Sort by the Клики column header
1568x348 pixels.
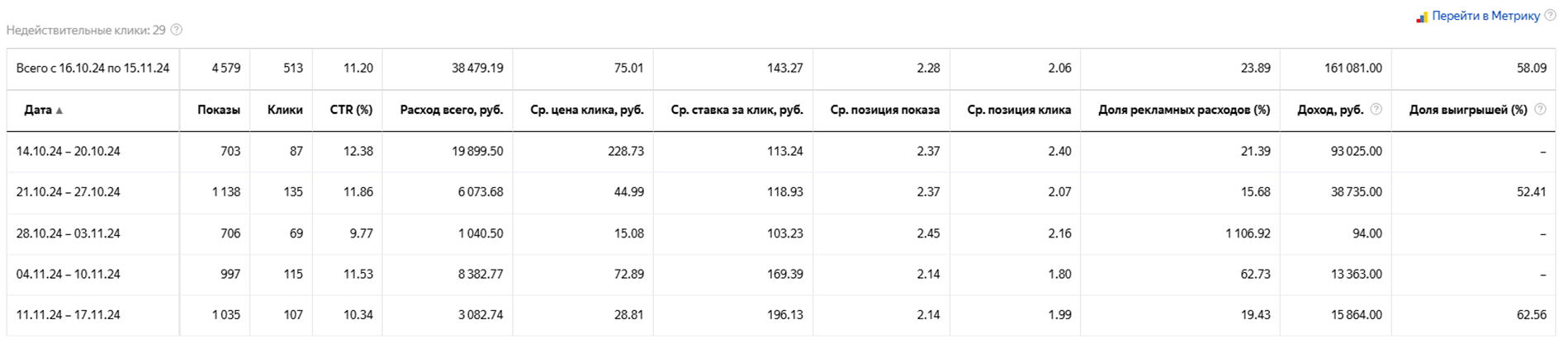point(285,110)
